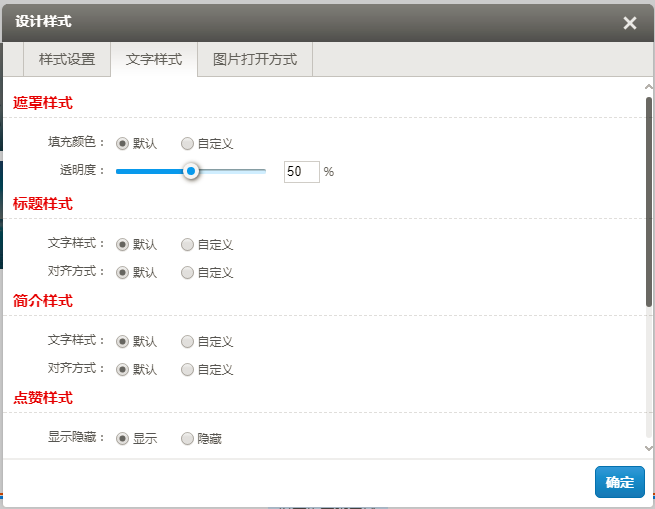Click the scrollbar up arrow
655x509 pixels.
[648, 87]
